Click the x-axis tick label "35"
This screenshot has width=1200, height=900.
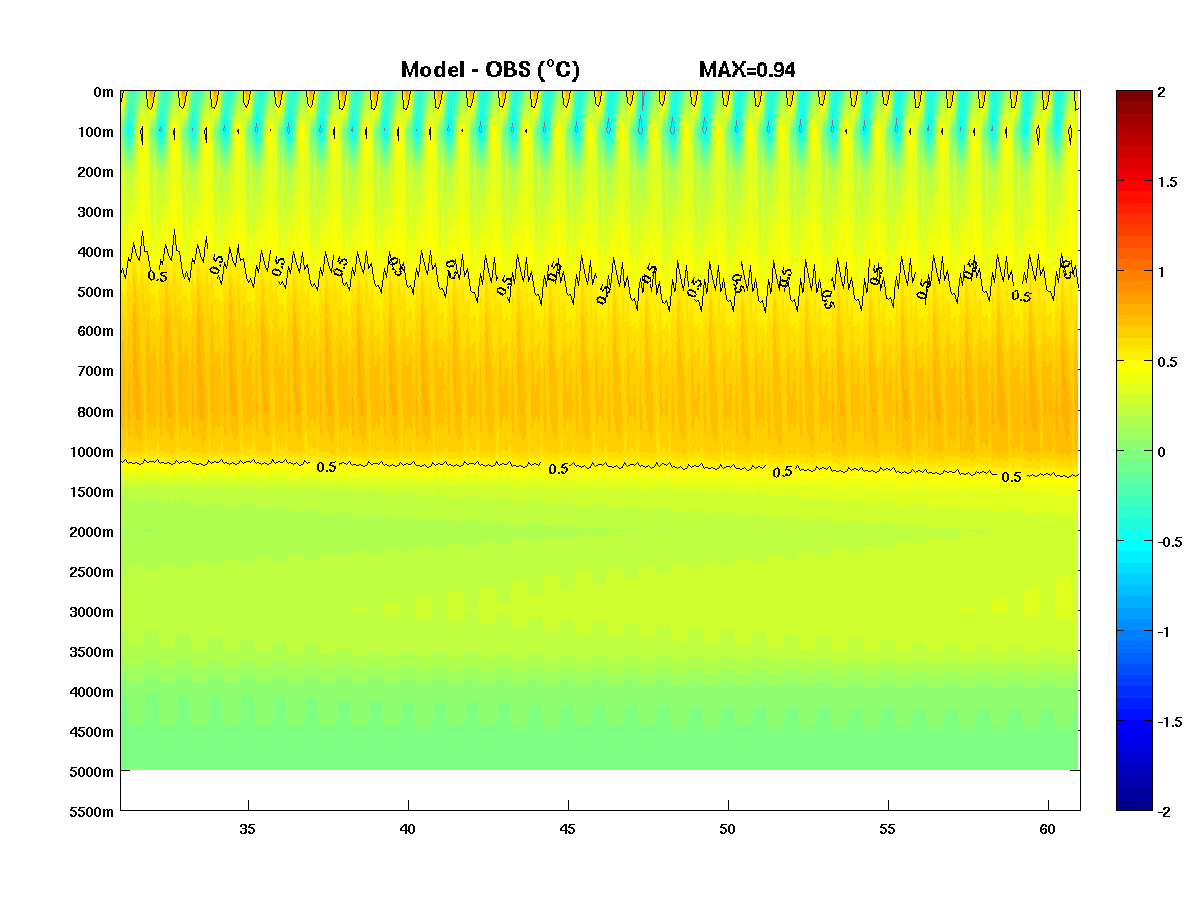(x=248, y=829)
